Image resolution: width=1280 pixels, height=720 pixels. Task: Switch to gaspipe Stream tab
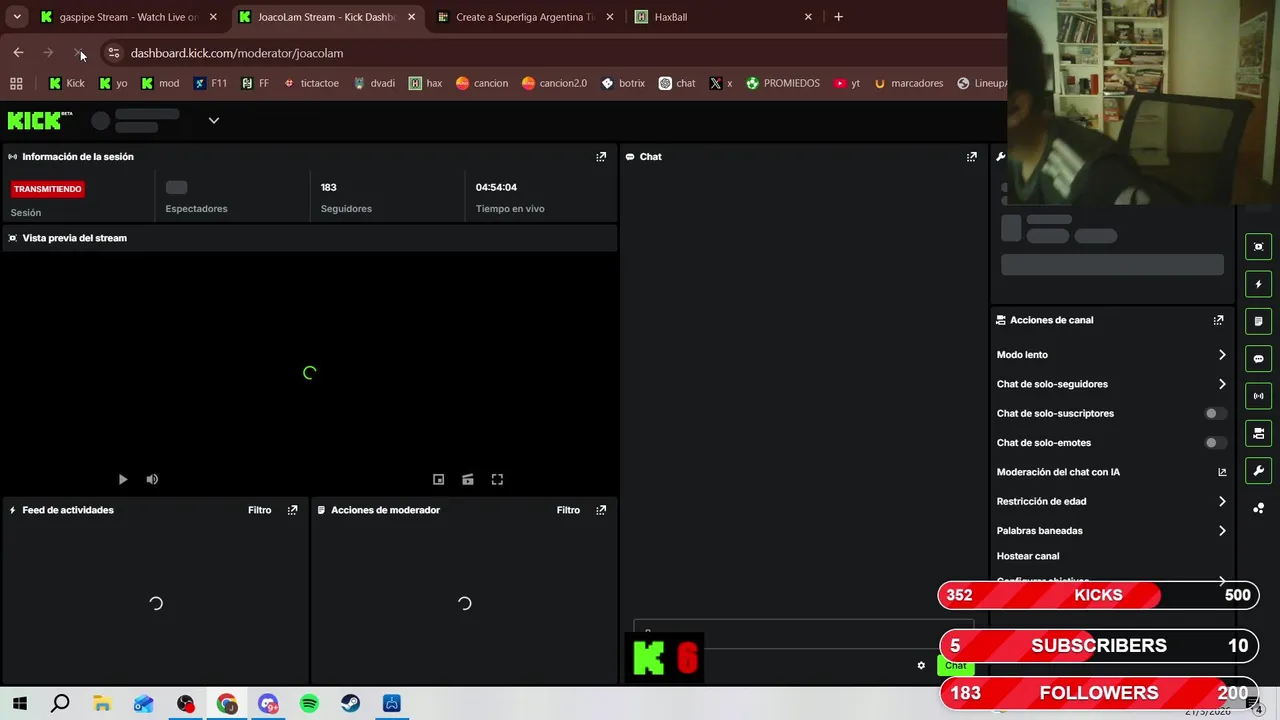coord(127,17)
